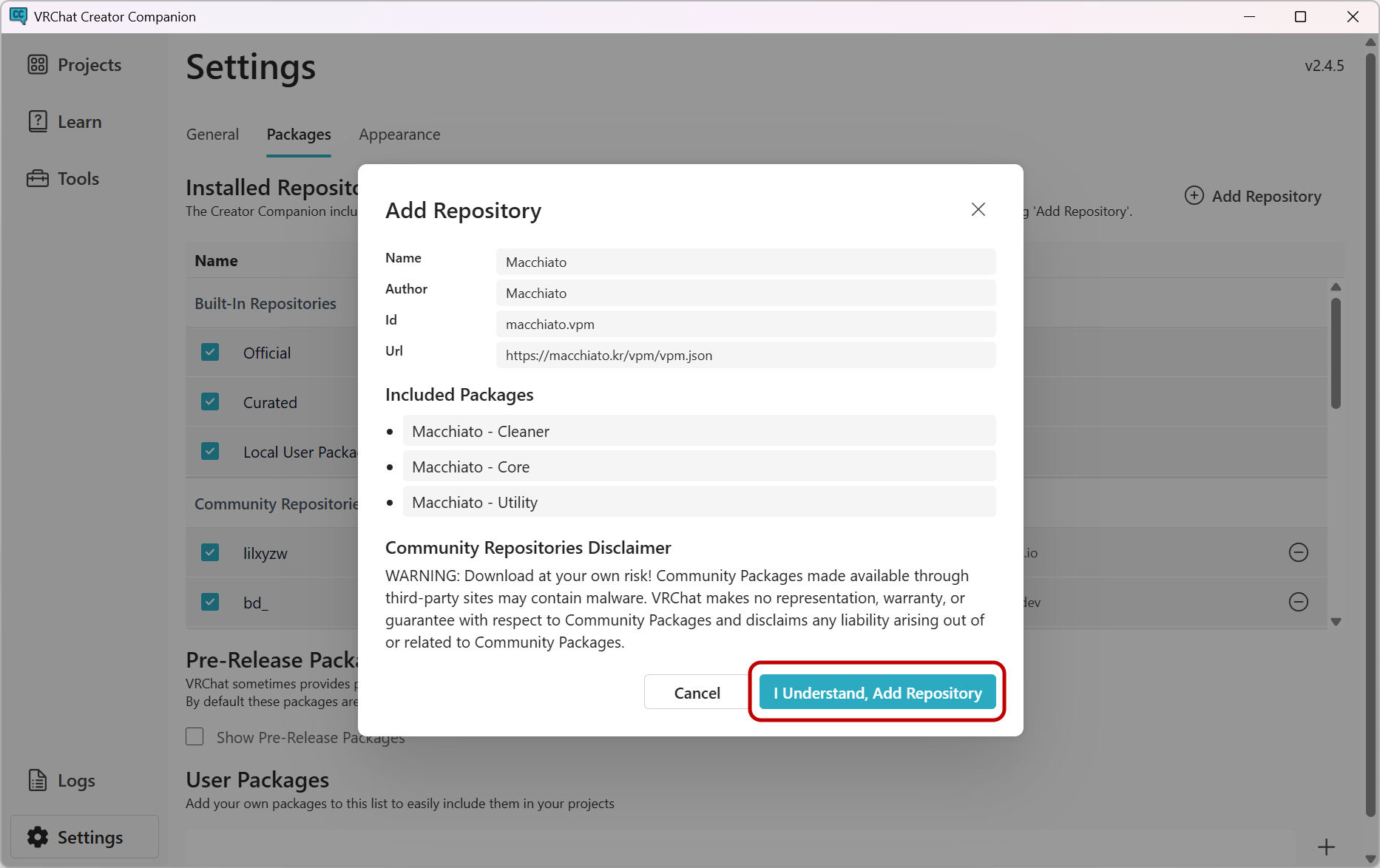Remove bd_ repository via minus icon
Image resolution: width=1380 pixels, height=868 pixels.
(1299, 602)
